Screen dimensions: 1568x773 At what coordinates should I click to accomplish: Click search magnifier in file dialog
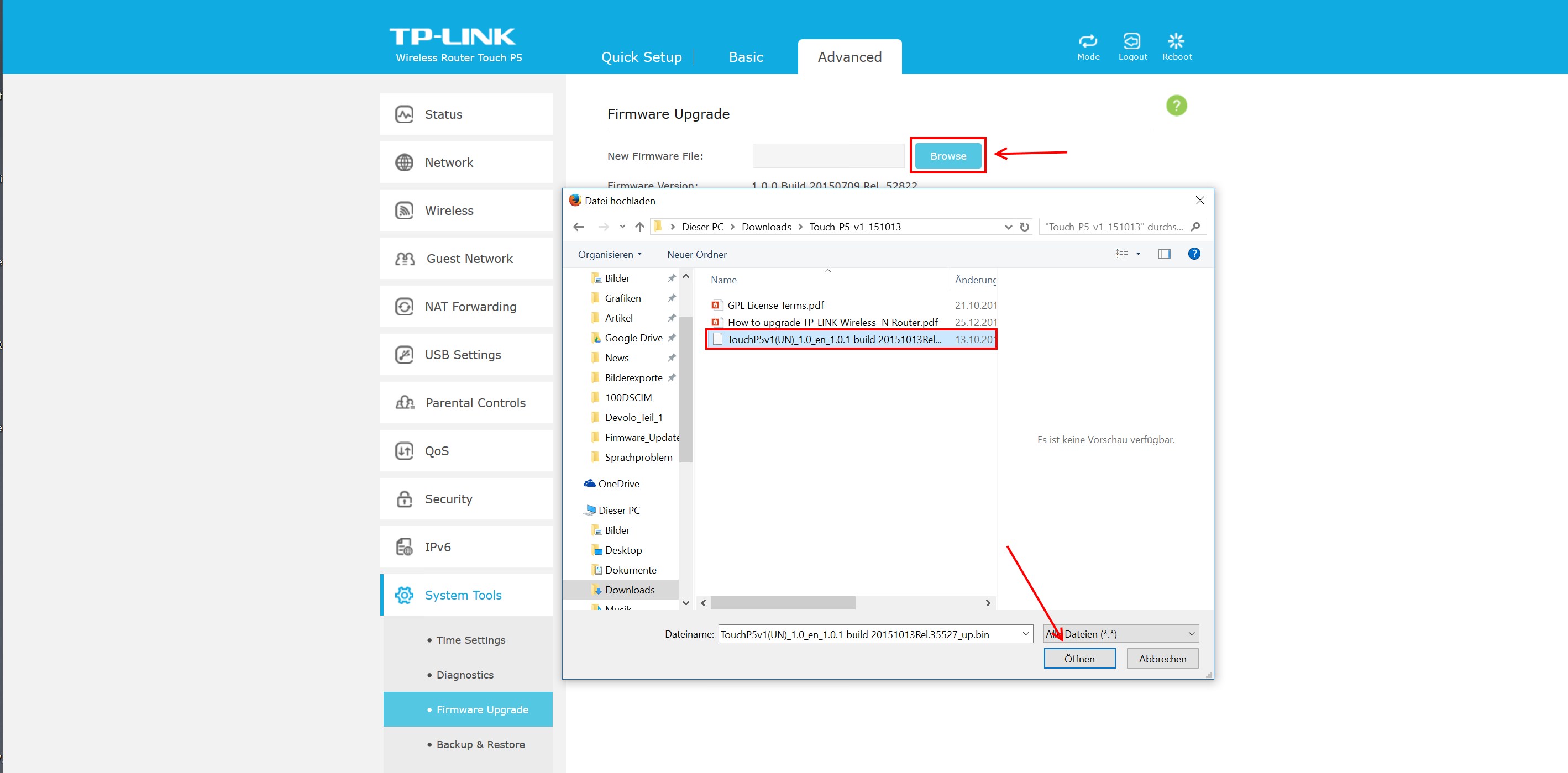(x=1195, y=227)
